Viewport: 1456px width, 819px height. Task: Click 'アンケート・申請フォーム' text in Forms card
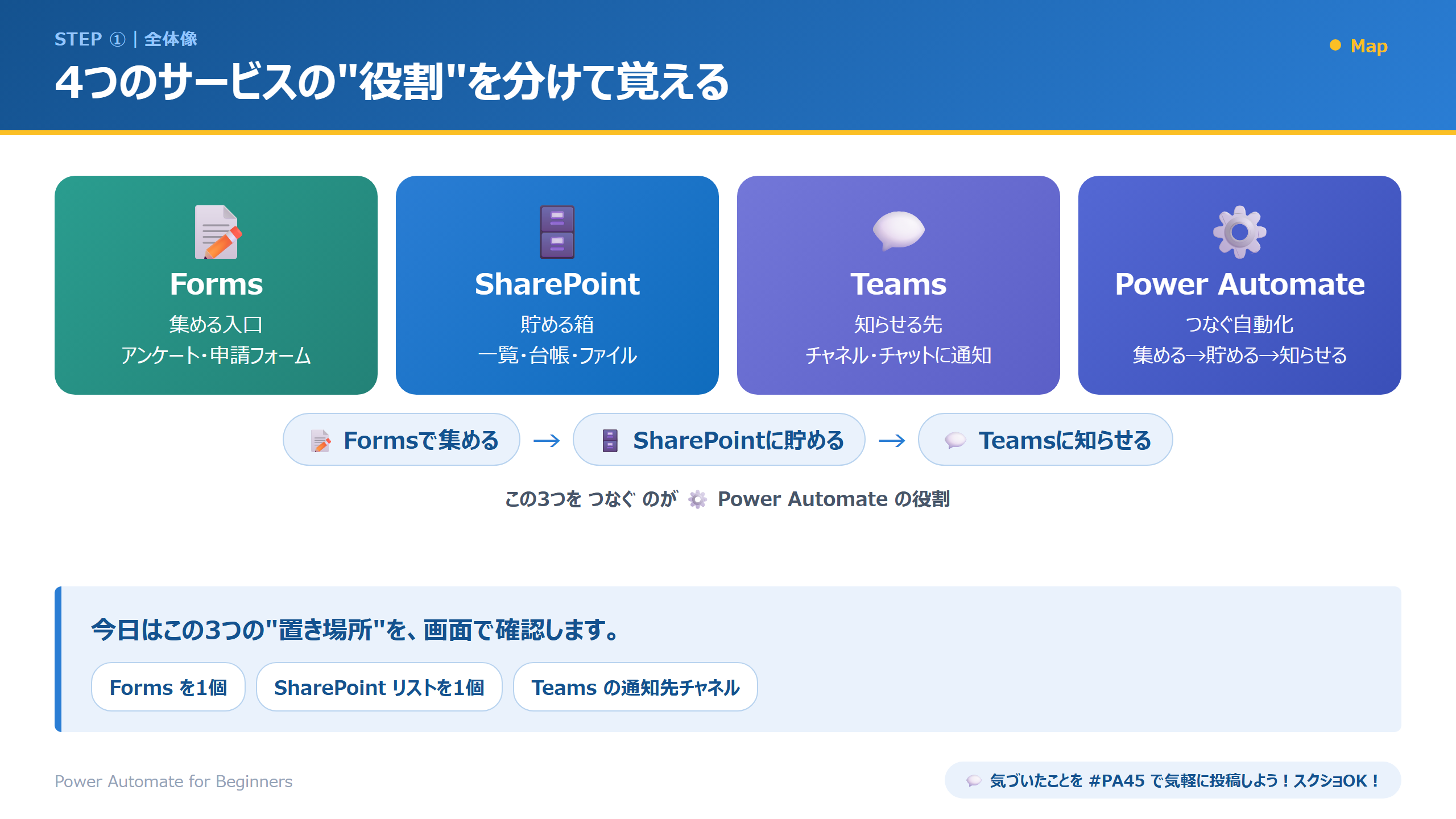tap(216, 355)
